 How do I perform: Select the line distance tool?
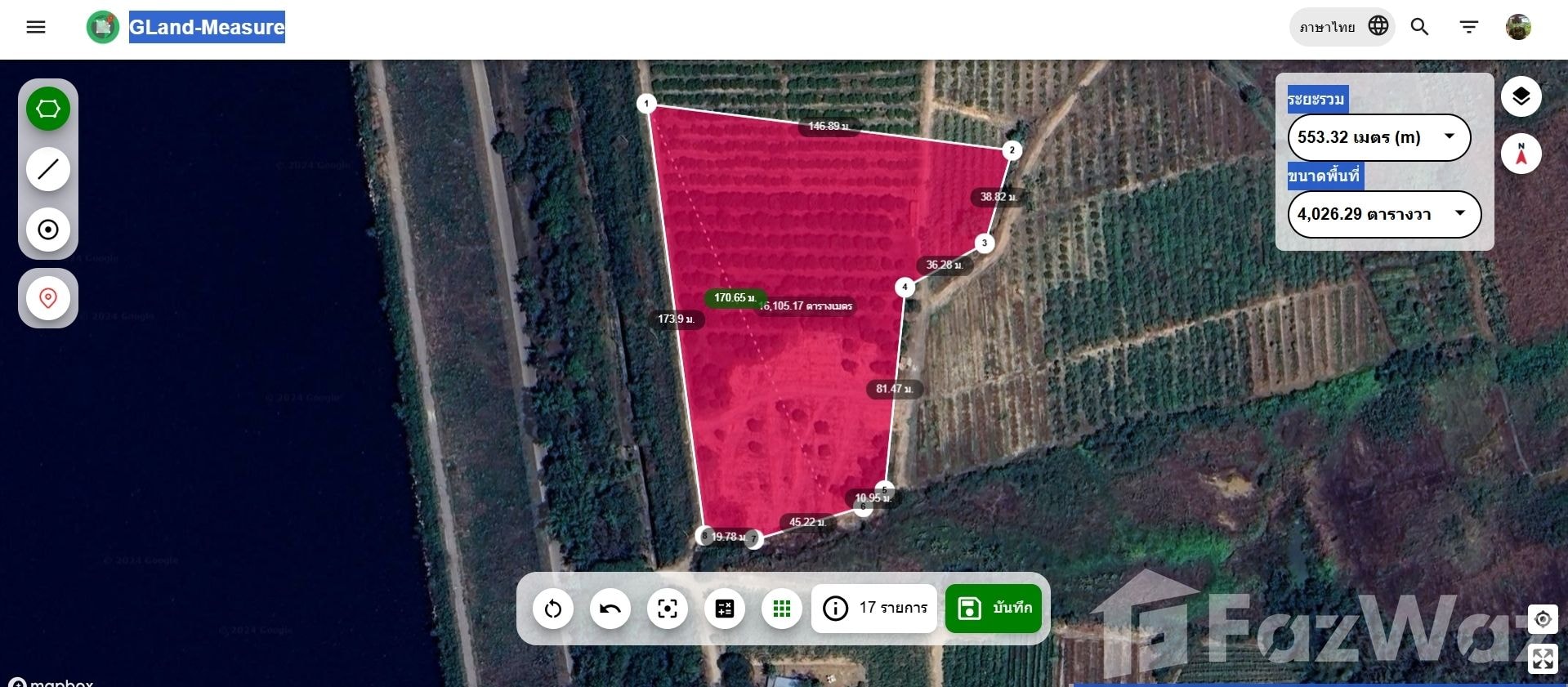(48, 169)
